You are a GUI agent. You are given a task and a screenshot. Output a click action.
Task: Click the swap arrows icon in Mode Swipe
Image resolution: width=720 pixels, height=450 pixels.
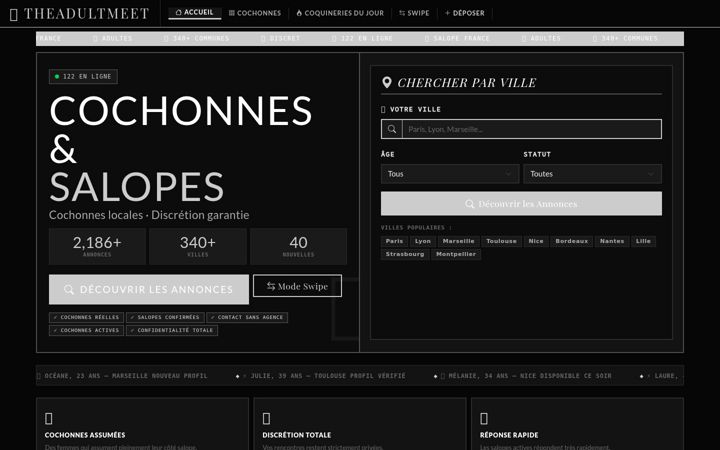tap(271, 286)
